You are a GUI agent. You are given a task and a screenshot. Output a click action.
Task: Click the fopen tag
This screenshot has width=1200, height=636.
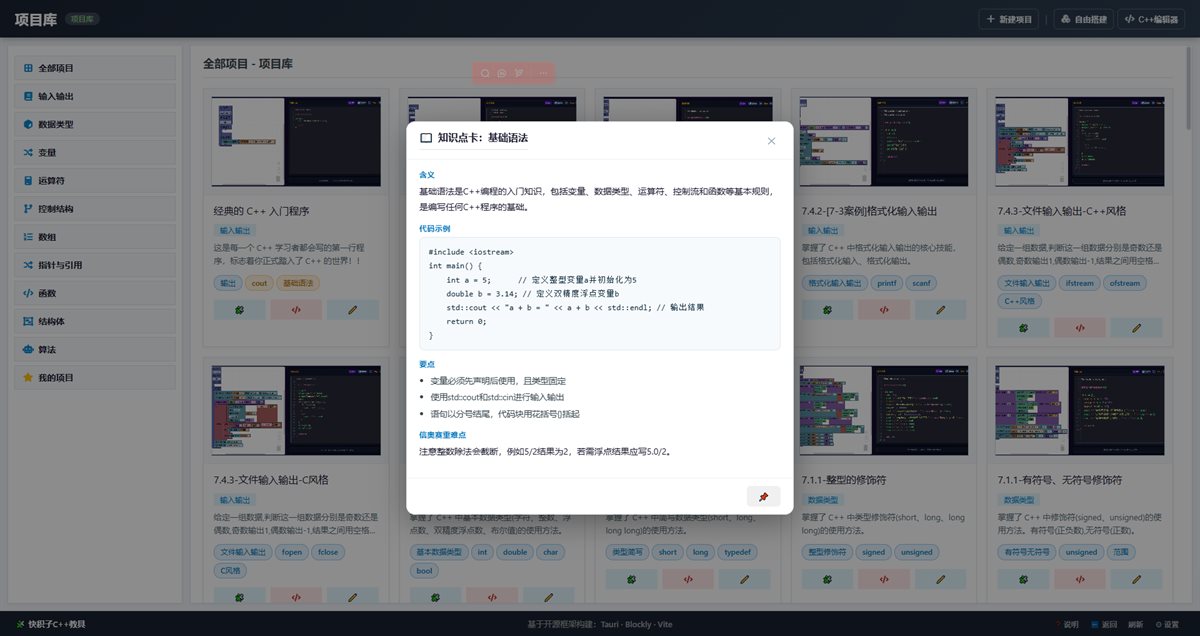[292, 552]
